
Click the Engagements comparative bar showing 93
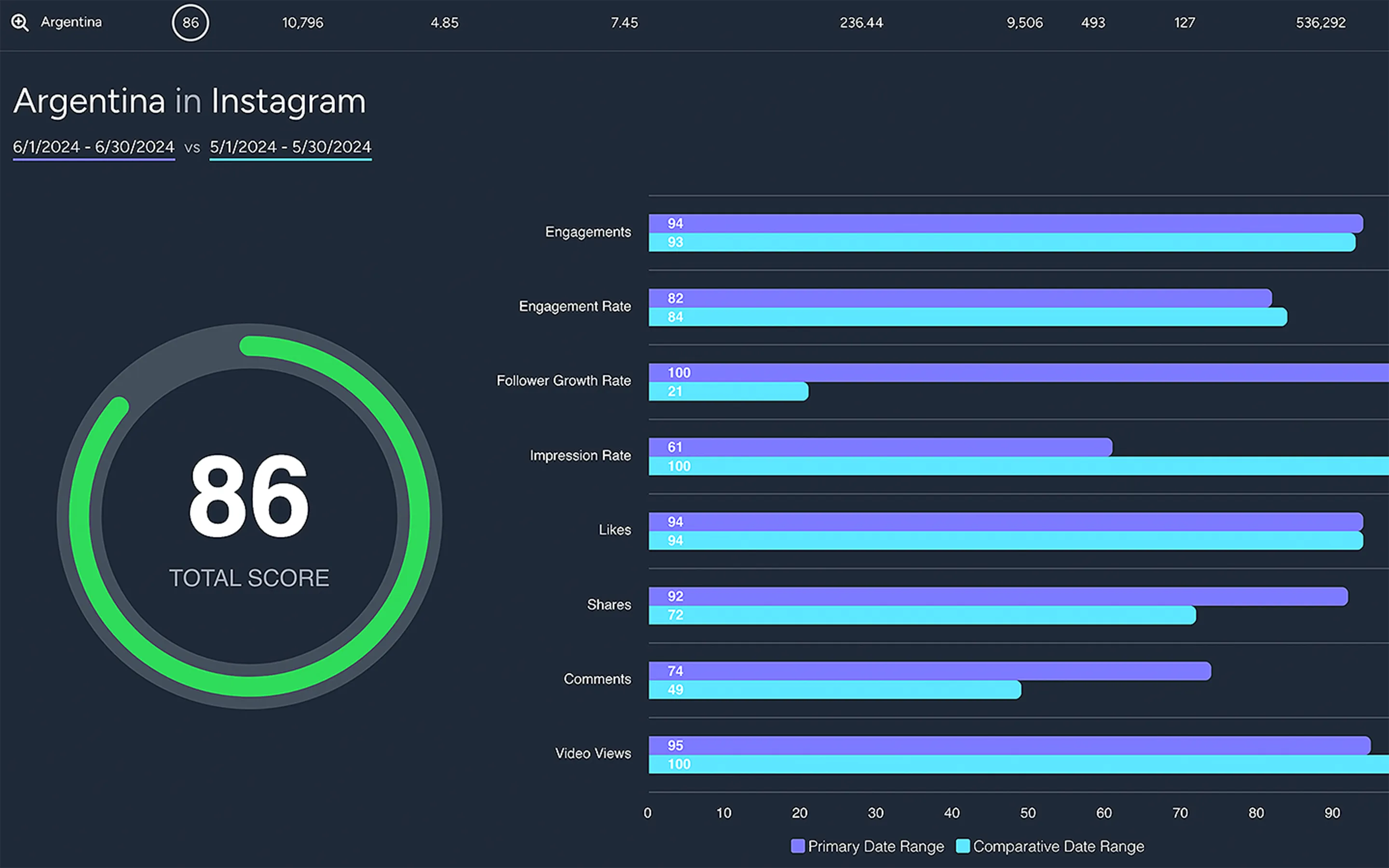1002,242
